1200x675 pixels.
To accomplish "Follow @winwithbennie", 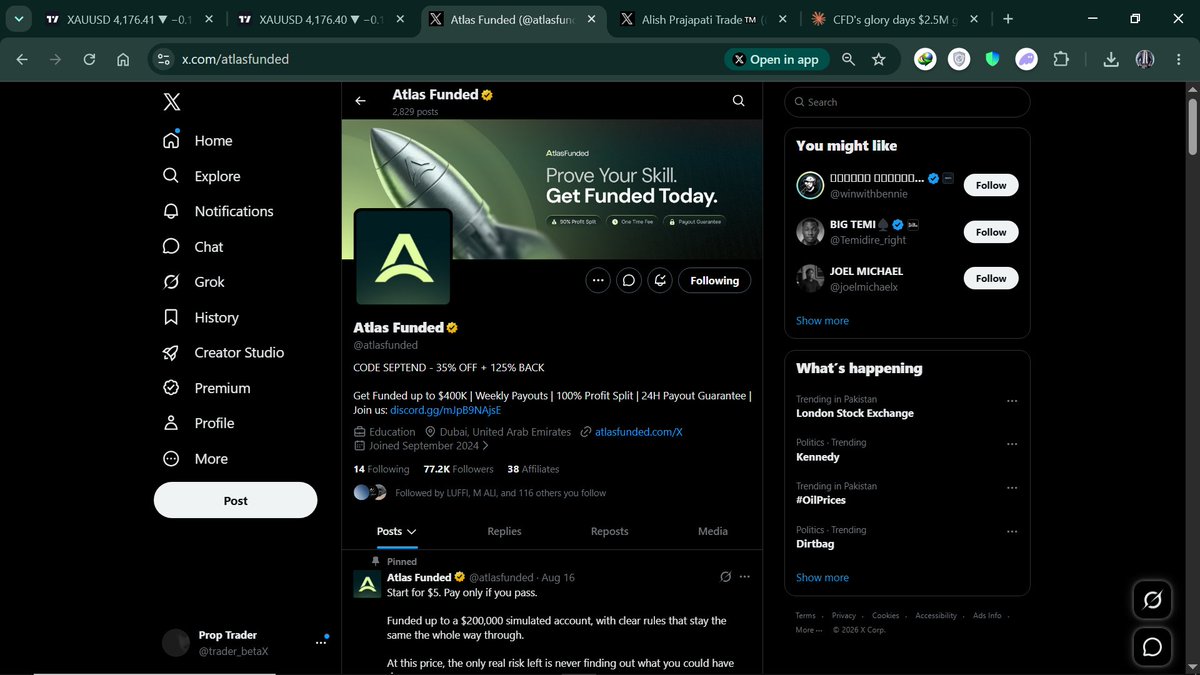I will [x=991, y=185].
